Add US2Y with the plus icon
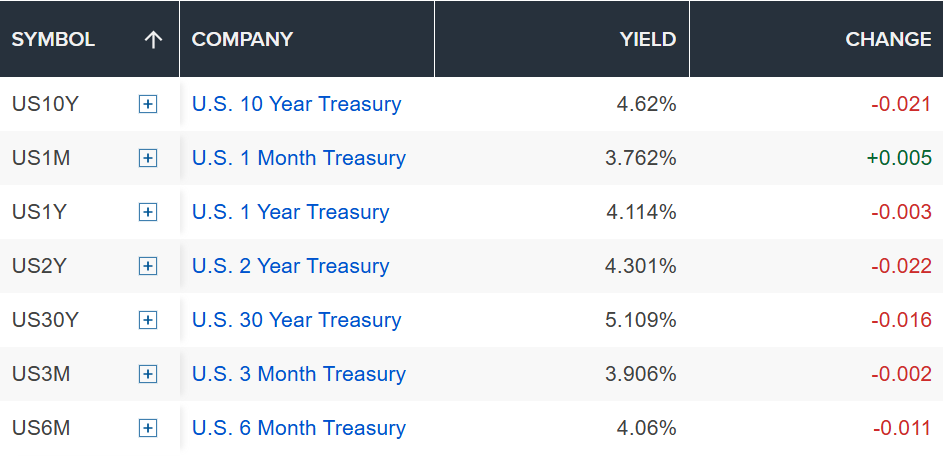The height and width of the screenshot is (474, 943). point(148,266)
